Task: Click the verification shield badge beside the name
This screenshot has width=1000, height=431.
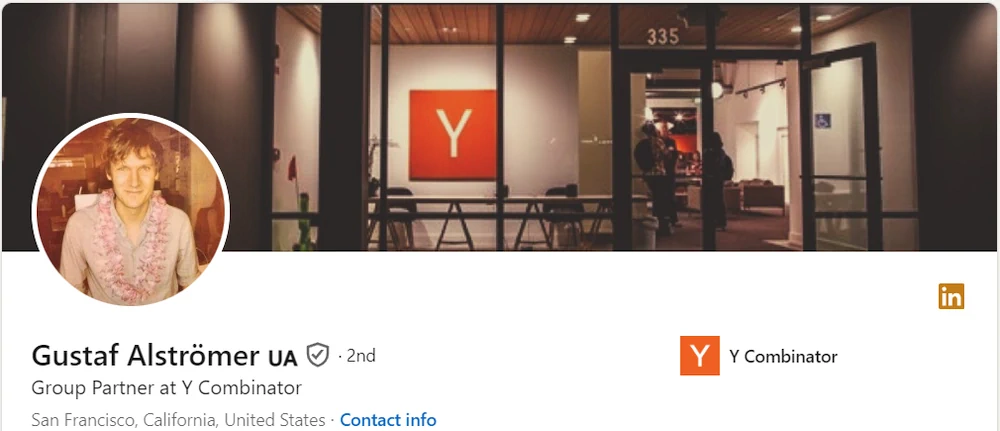Action: click(x=318, y=355)
